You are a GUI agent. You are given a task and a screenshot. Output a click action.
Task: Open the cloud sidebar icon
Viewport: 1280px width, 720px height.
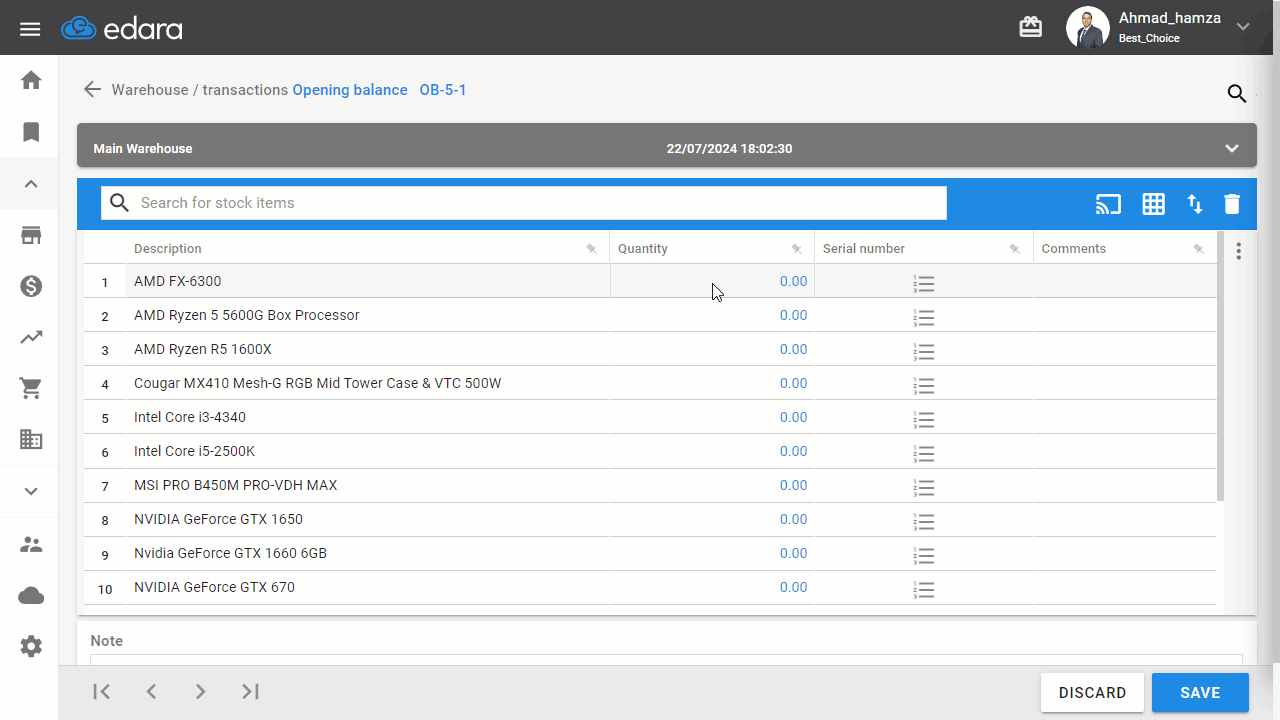(31, 596)
